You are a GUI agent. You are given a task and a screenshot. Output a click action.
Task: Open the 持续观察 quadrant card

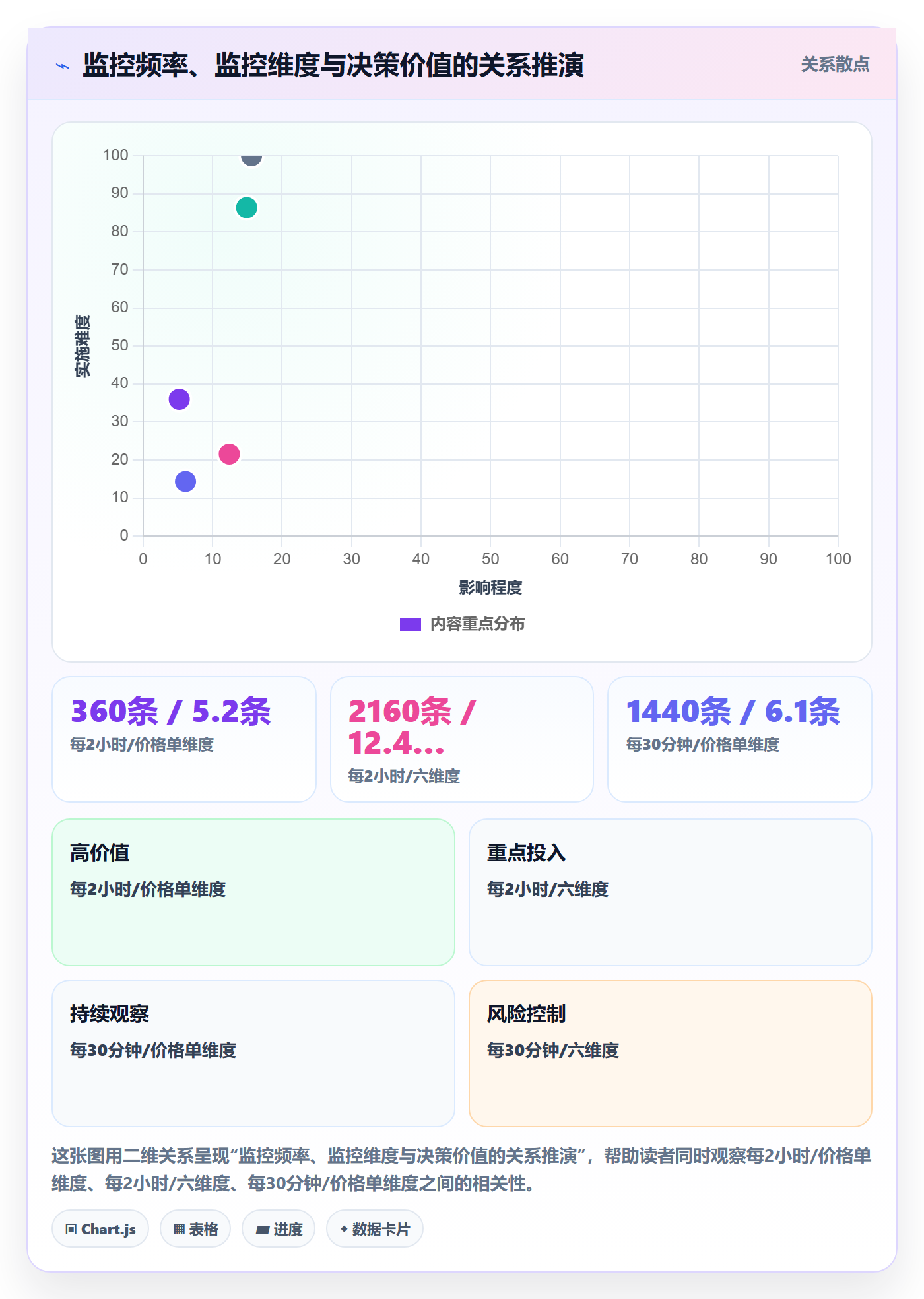[253, 1053]
